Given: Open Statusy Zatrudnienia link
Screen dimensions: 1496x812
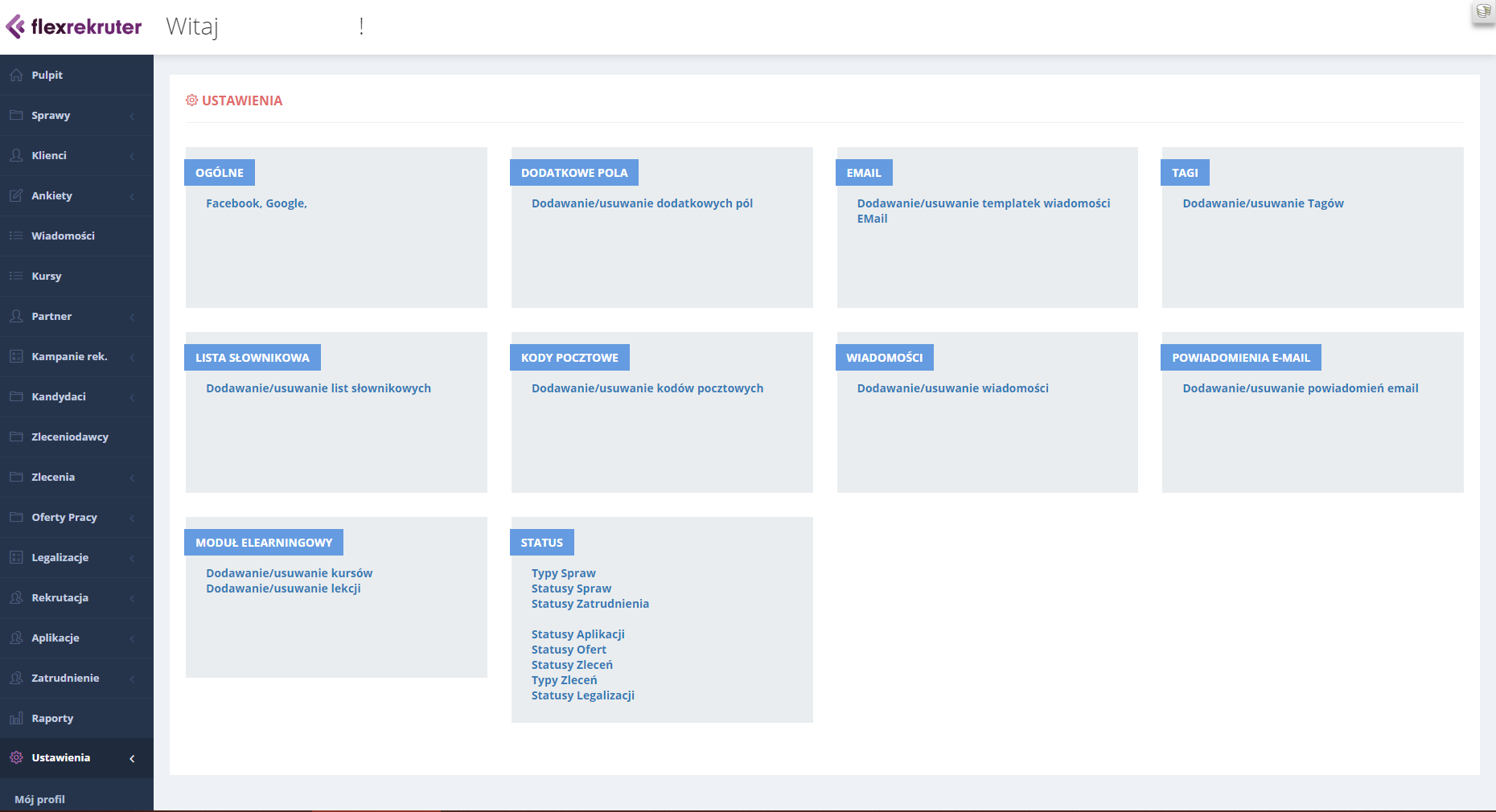Looking at the screenshot, I should pos(590,604).
